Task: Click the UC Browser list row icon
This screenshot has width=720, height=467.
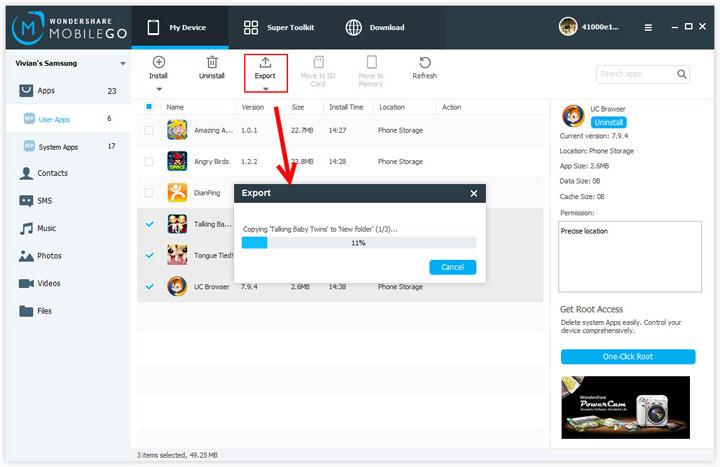Action: coord(177,286)
